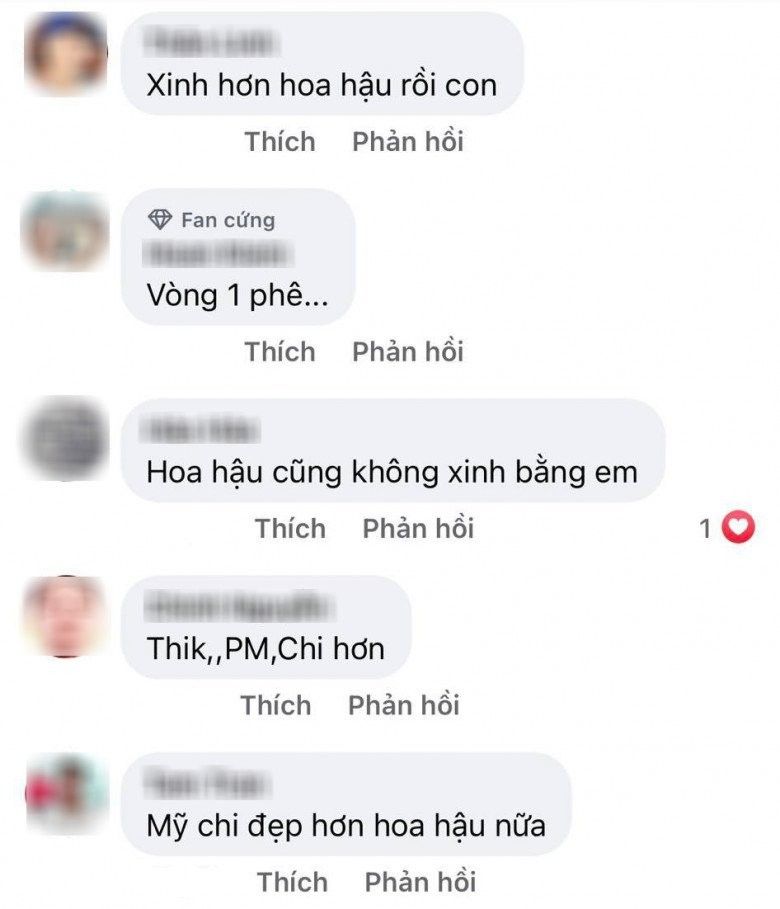The image size is (780, 909).
Task: Like the 'Thik,,PM,Chi hơn' comment
Action: click(276, 705)
